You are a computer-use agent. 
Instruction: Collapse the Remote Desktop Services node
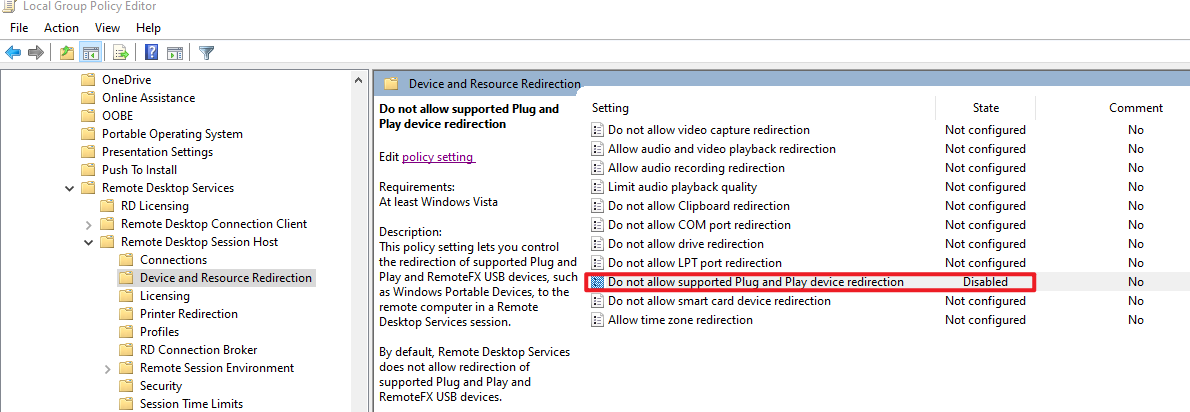pyautogui.click(x=69, y=188)
